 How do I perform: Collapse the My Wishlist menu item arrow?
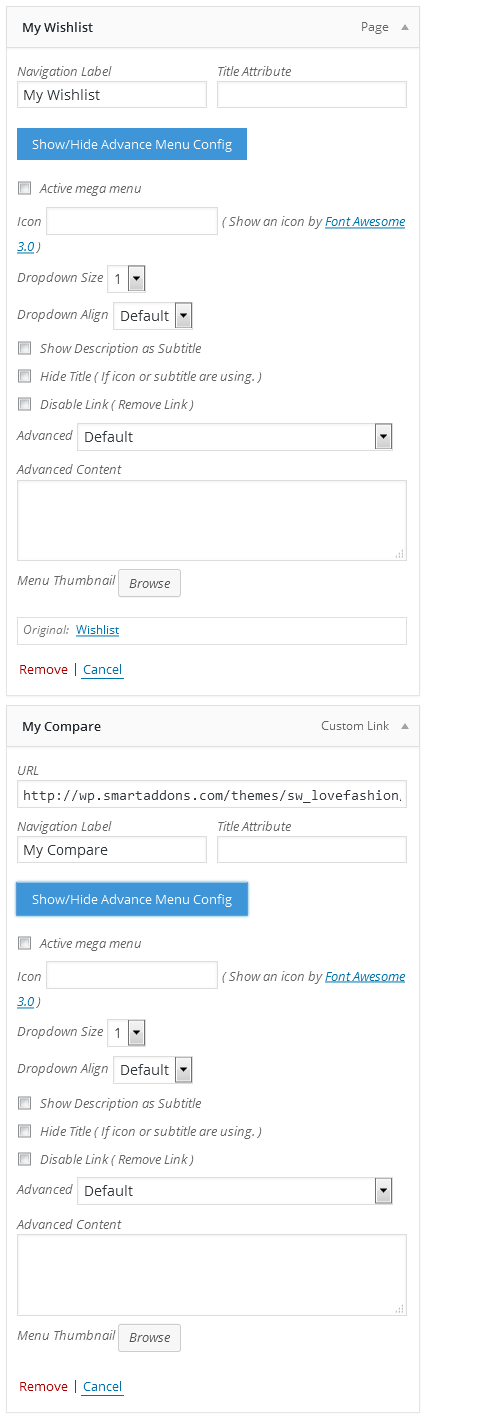coord(405,28)
